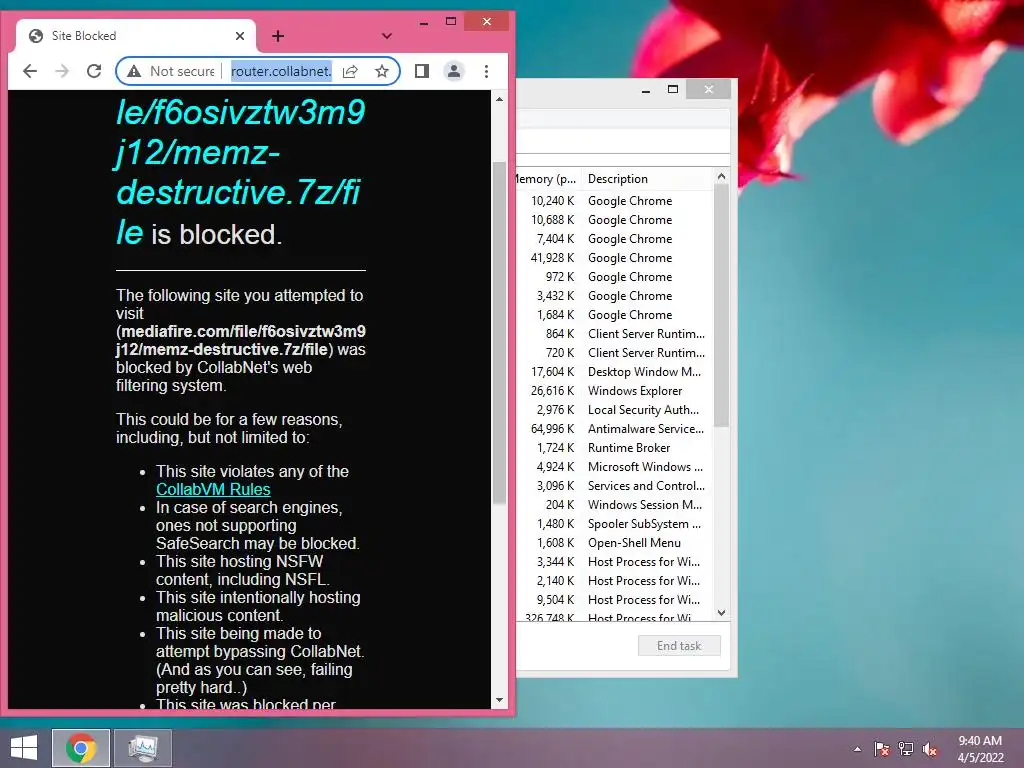Click Chrome page scrollbar thumb

(x=500, y=333)
